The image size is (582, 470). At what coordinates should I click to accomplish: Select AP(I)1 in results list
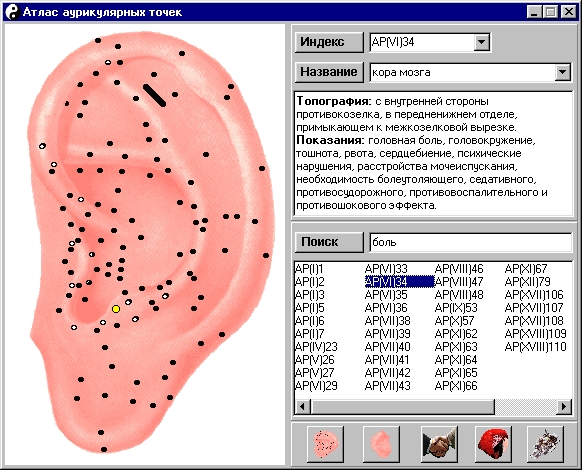309,269
